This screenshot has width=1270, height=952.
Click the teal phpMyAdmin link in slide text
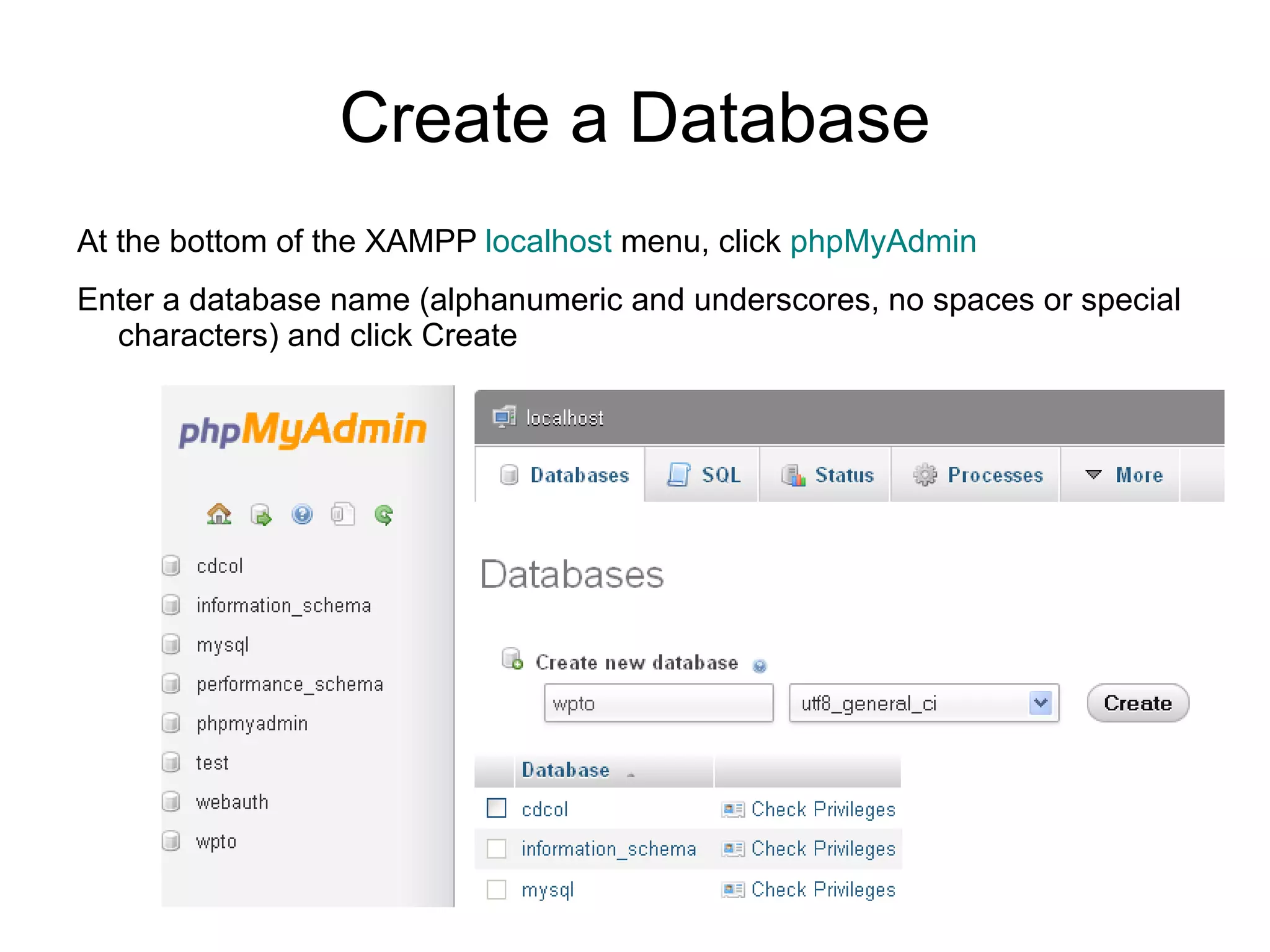pos(883,242)
